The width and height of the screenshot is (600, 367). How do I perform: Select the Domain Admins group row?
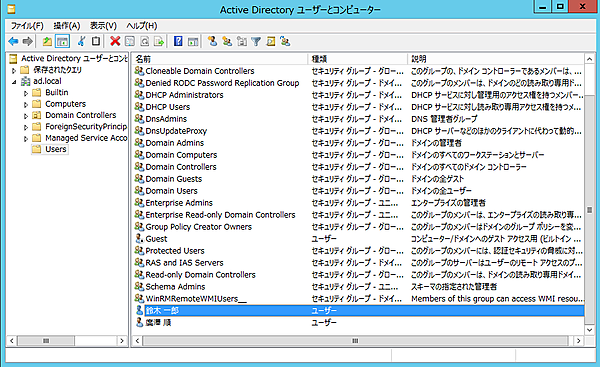(x=358, y=143)
